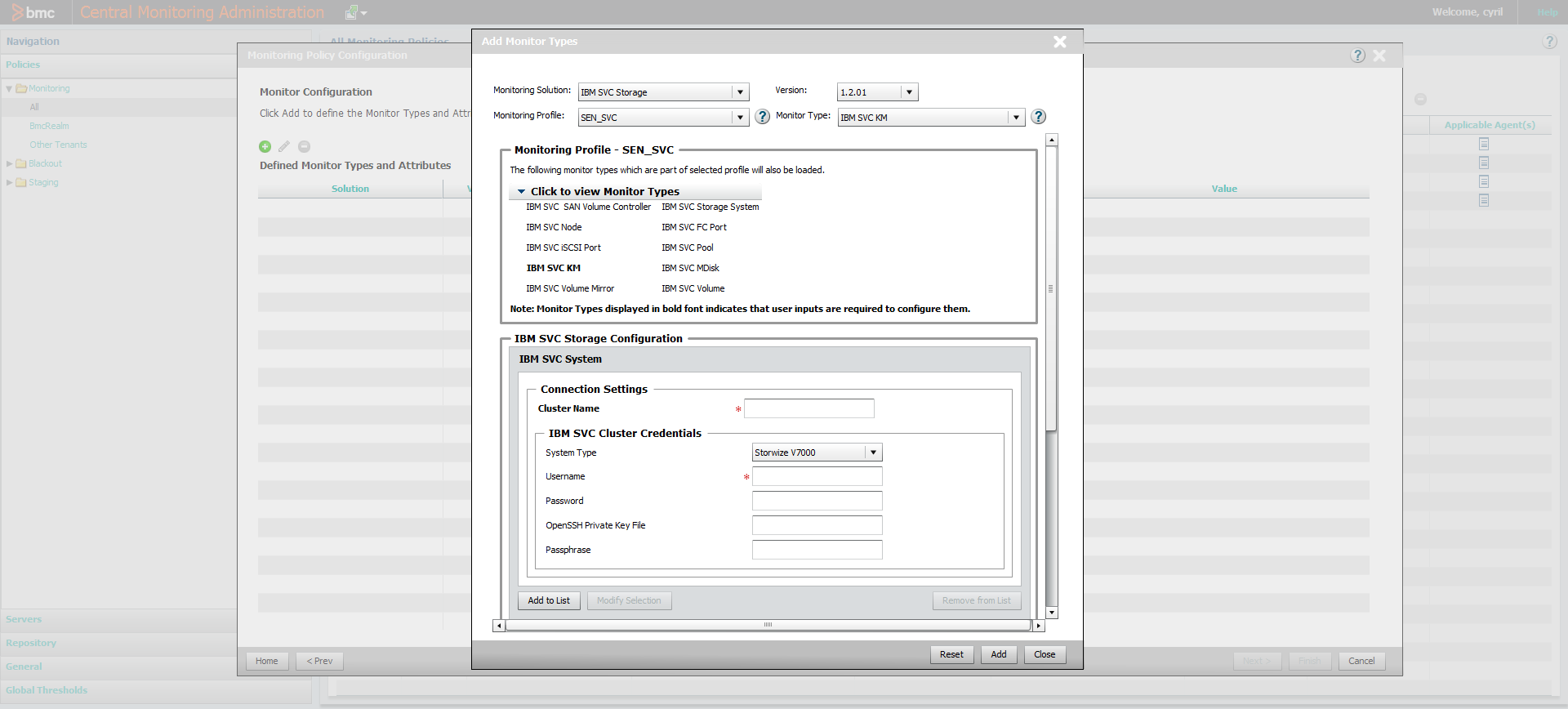Viewport: 1568px width, 709px height.
Task: Click the horizontal scrollbar thumb in dialog
Action: click(768, 626)
